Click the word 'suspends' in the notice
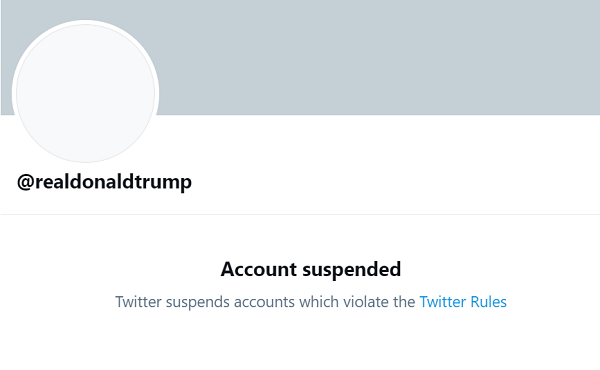This screenshot has width=600, height=370. coord(197,302)
